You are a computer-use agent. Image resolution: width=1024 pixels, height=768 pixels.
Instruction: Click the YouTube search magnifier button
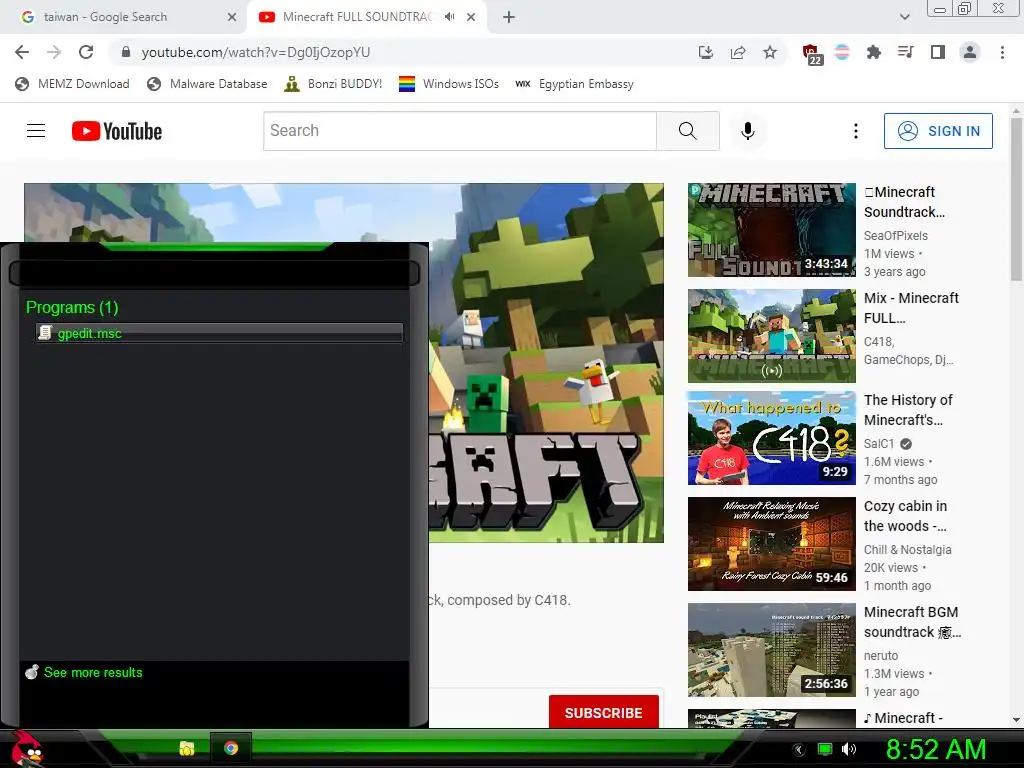tap(688, 131)
